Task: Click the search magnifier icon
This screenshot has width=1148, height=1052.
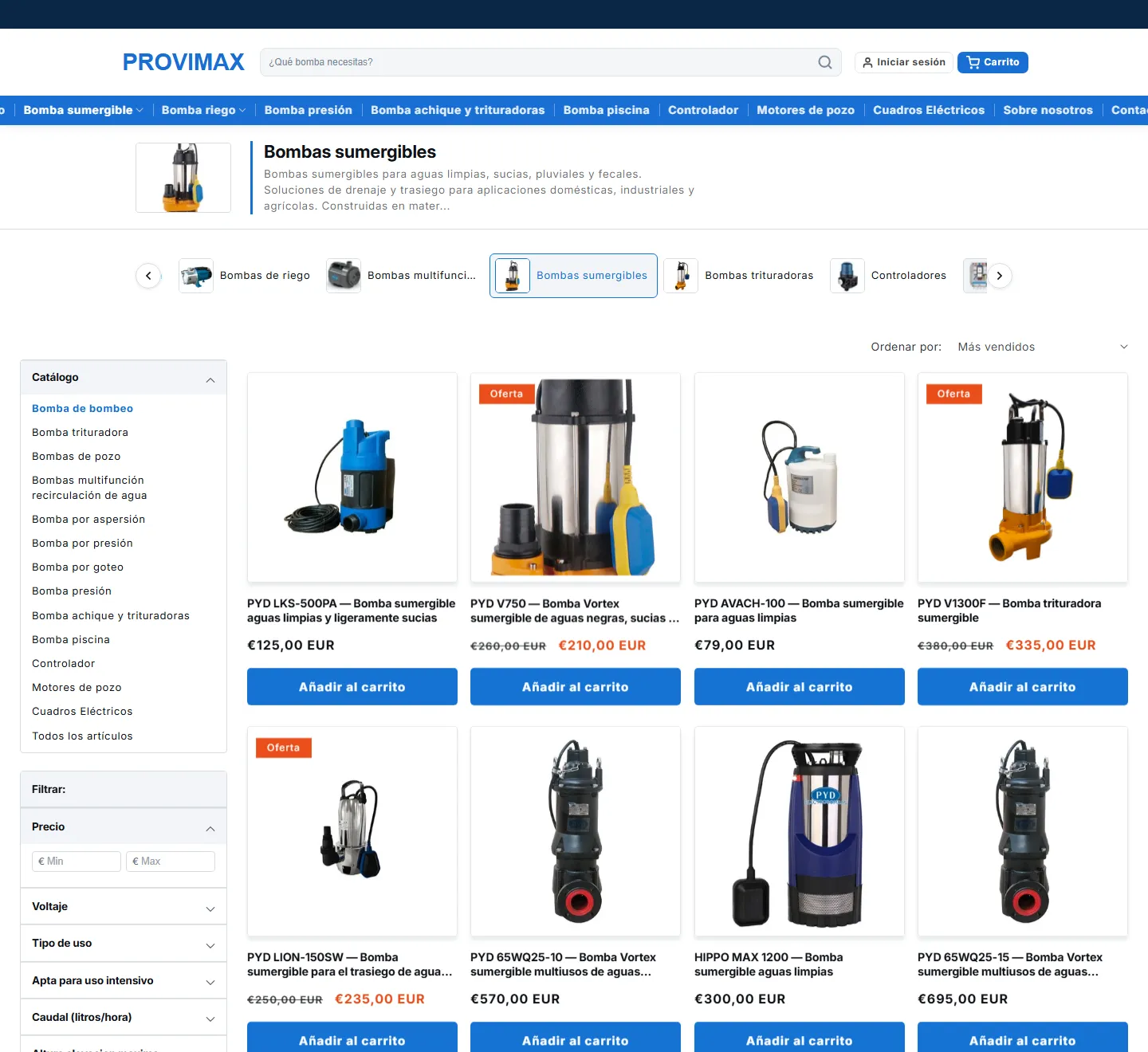Action: [825, 62]
